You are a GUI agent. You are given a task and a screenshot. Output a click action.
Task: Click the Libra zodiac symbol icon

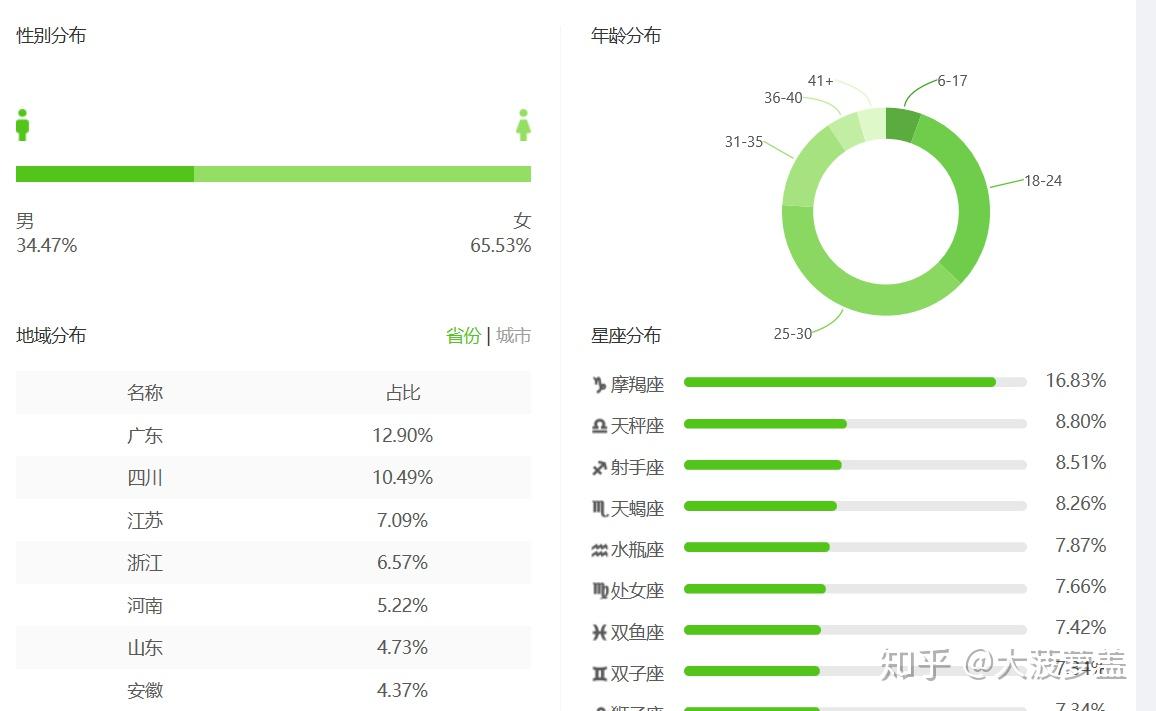click(x=599, y=426)
